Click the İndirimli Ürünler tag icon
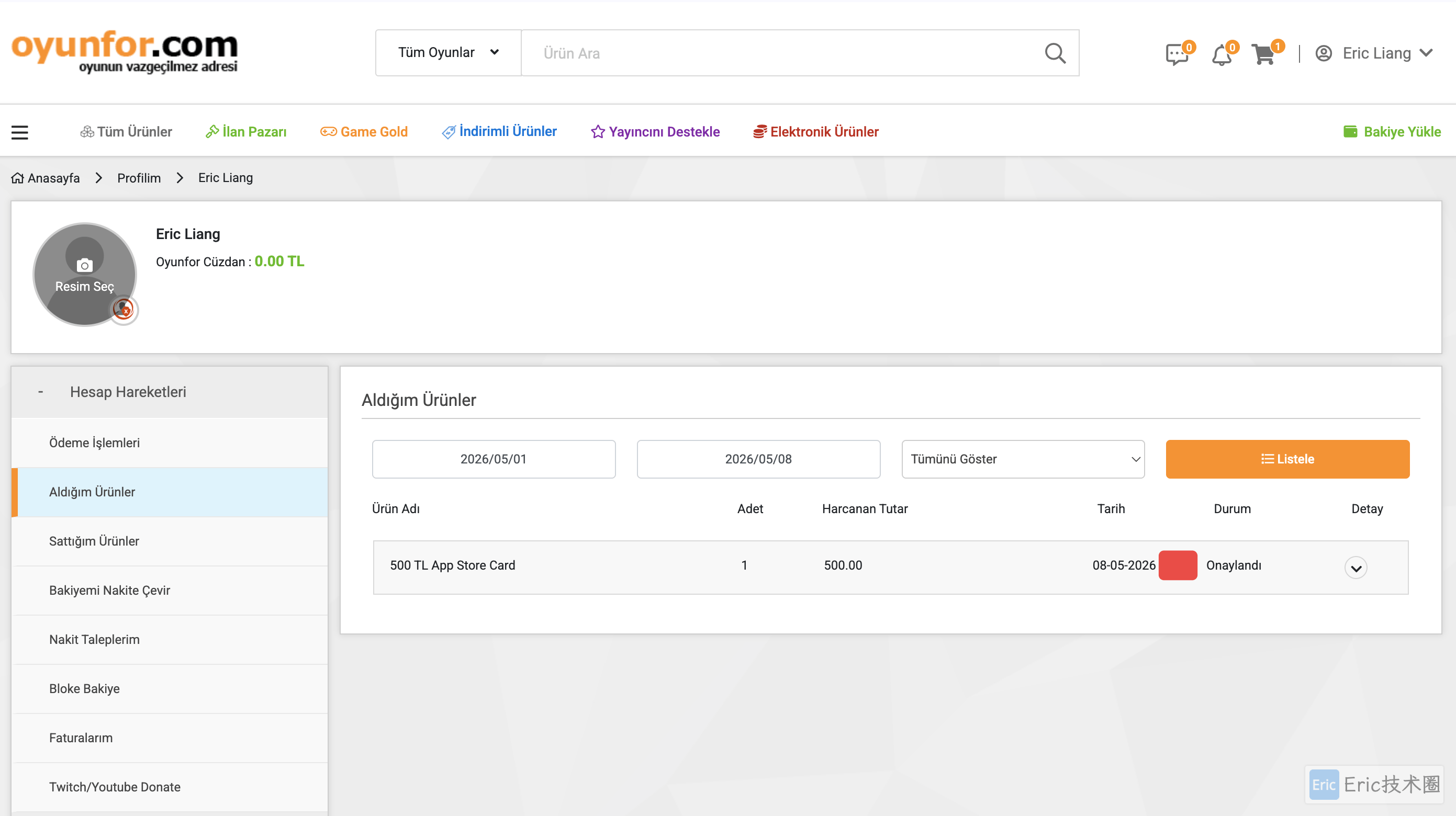1456x816 pixels. coord(448,132)
